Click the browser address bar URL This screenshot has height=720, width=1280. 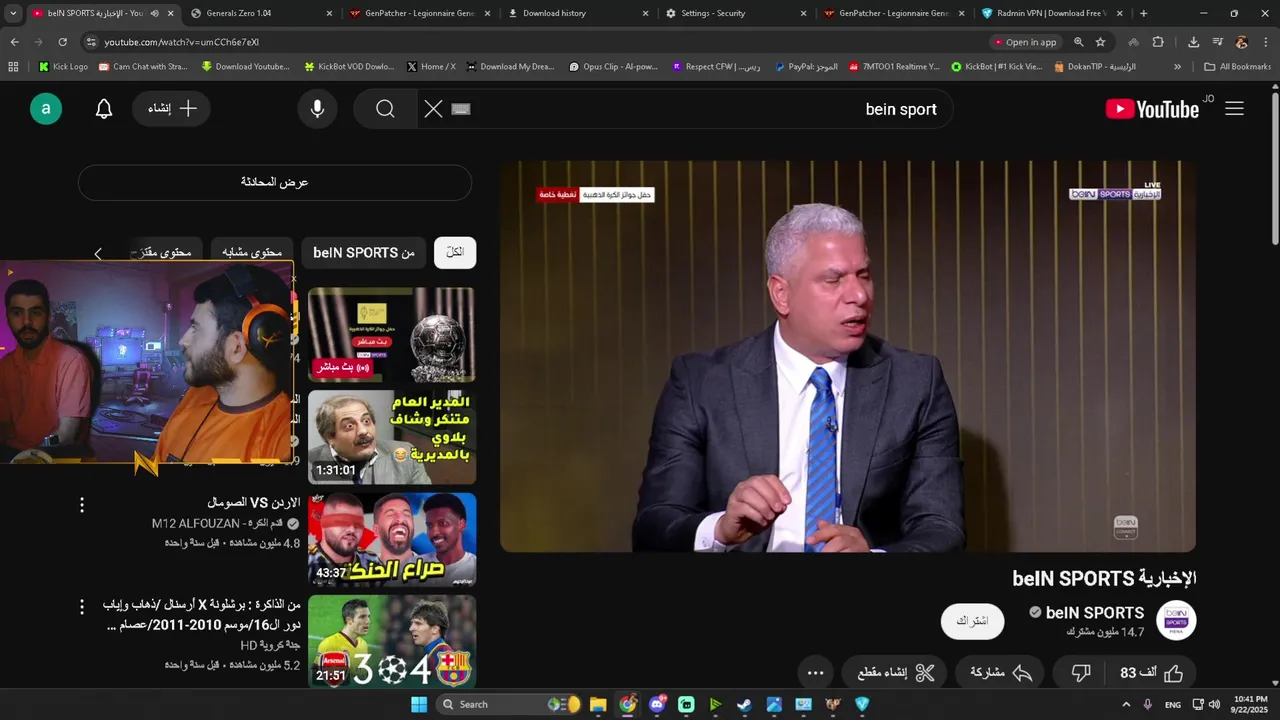181,42
